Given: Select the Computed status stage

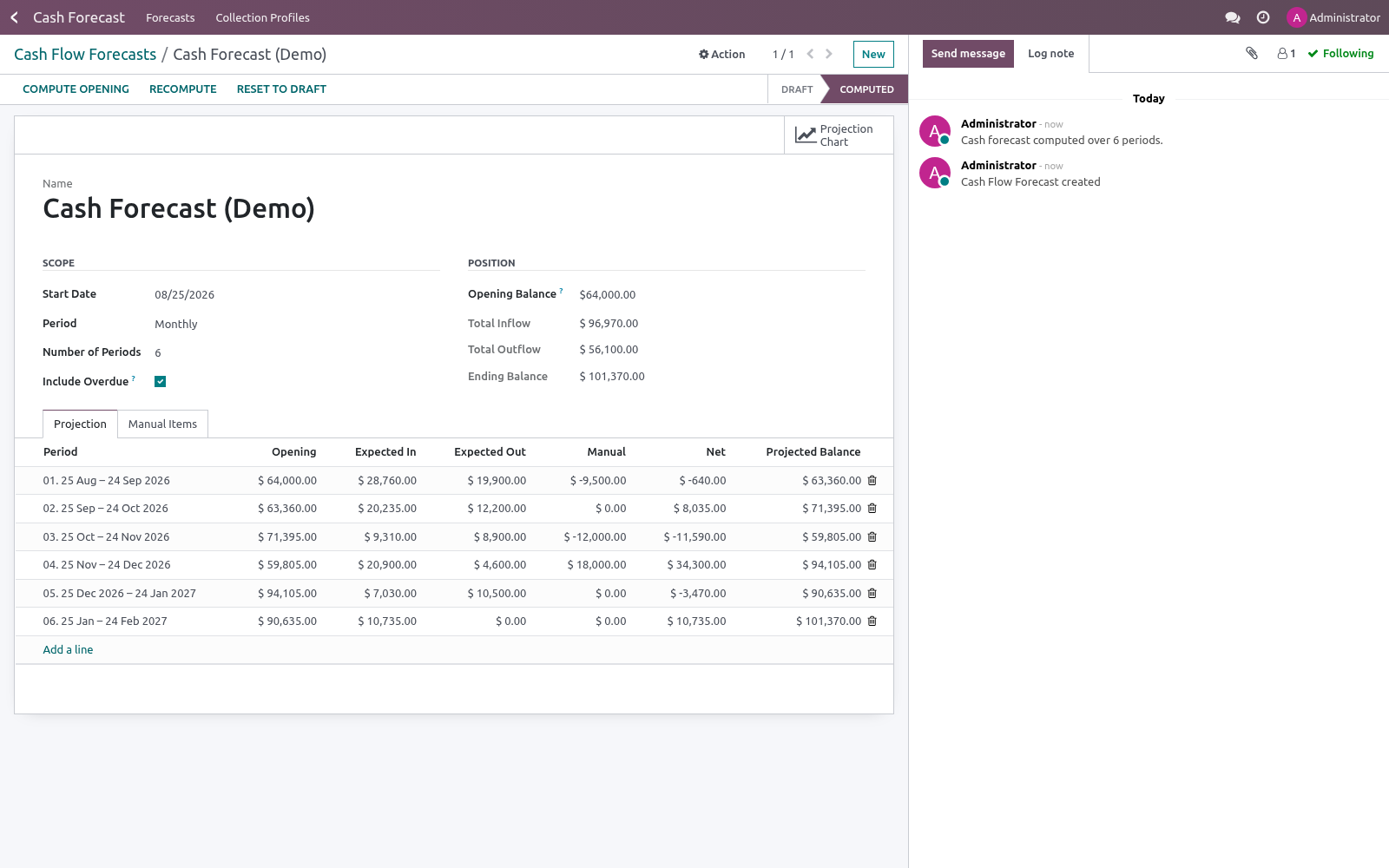Looking at the screenshot, I should point(866,89).
